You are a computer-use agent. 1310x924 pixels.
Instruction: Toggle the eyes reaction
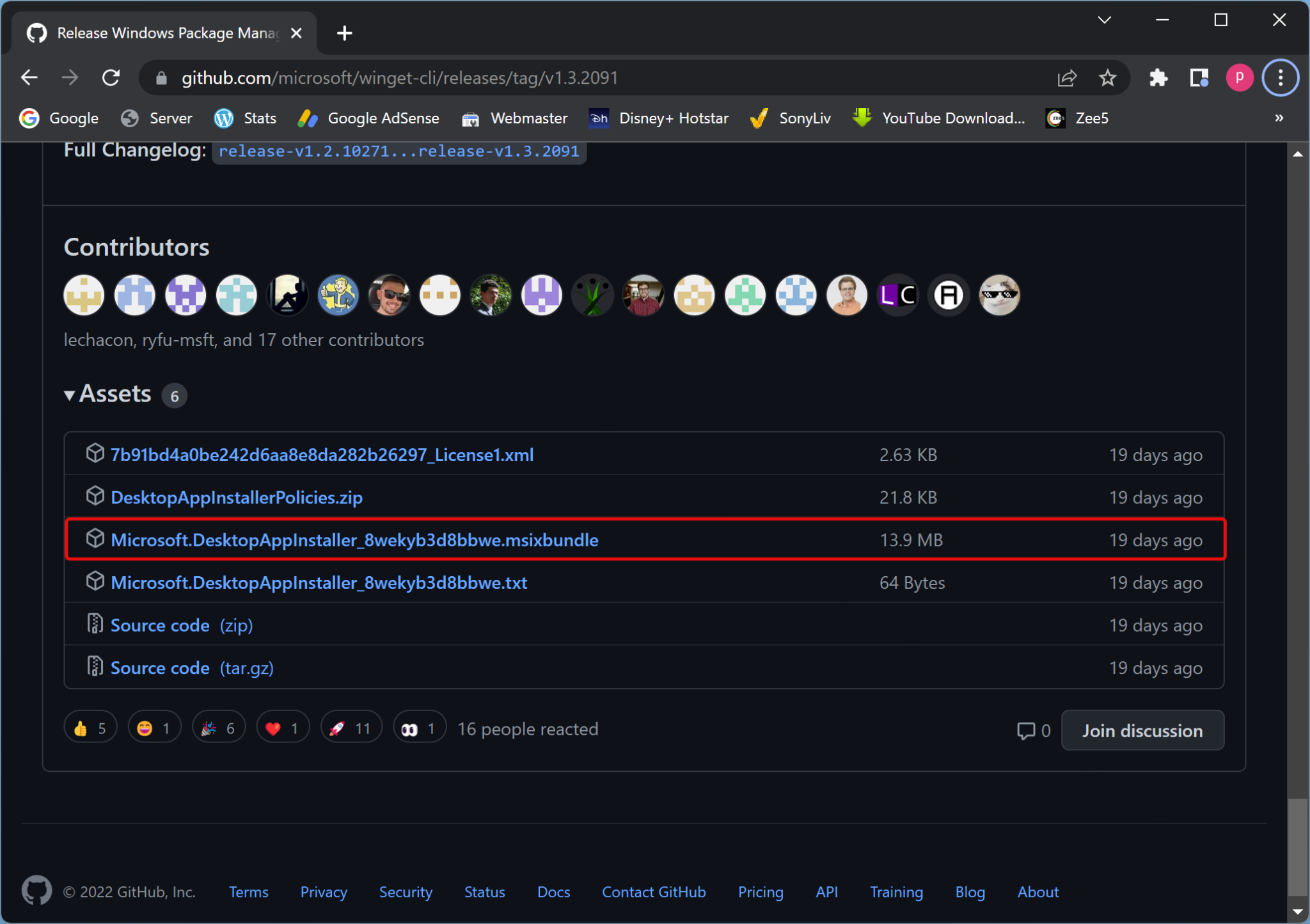pyautogui.click(x=419, y=728)
